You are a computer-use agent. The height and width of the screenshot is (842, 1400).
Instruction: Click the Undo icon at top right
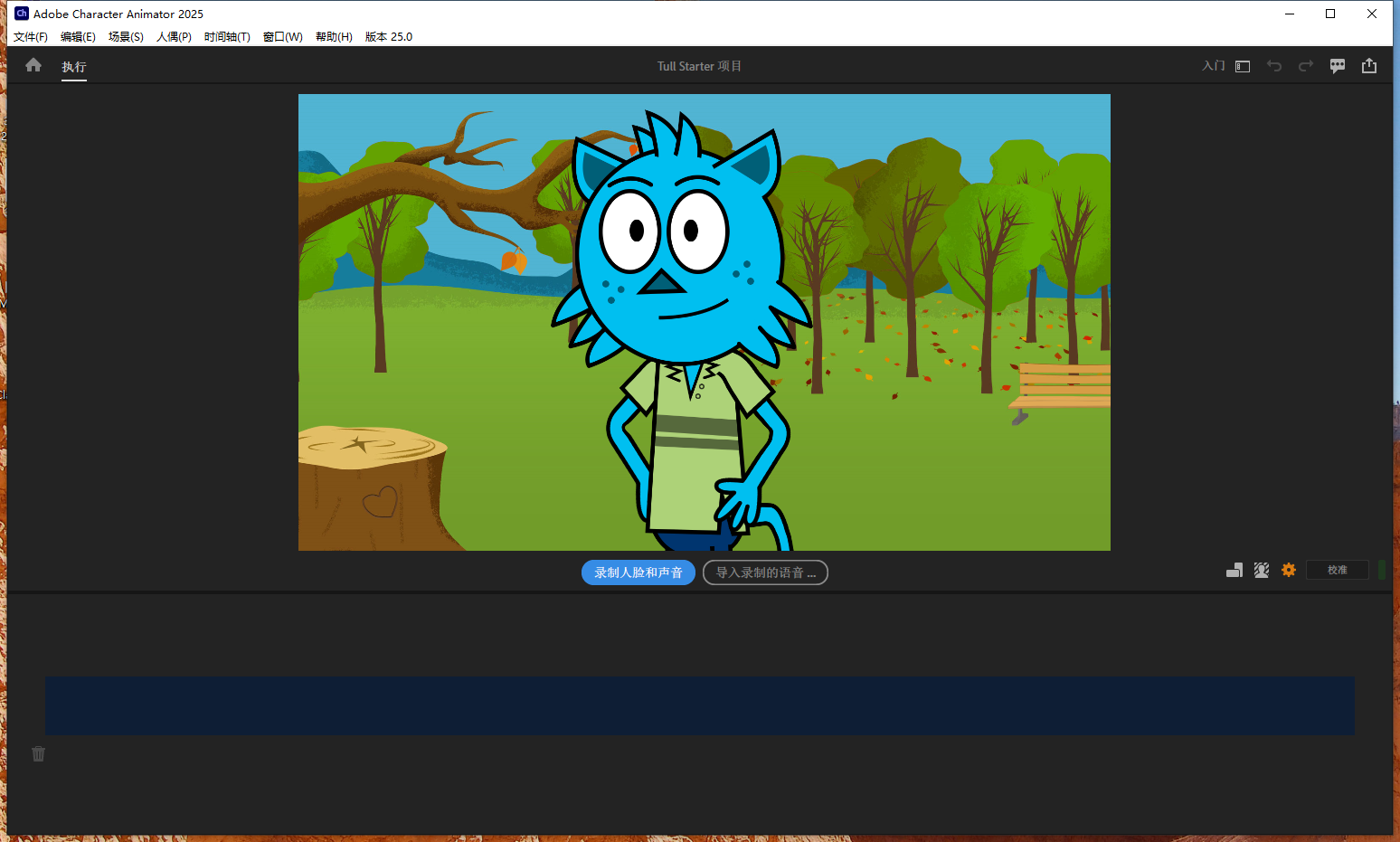[1274, 65]
